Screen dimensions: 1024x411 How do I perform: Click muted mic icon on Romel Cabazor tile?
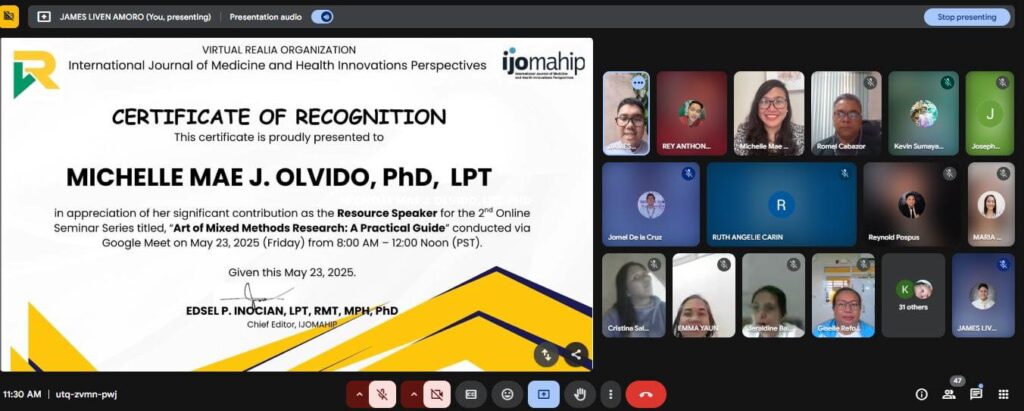tap(869, 83)
